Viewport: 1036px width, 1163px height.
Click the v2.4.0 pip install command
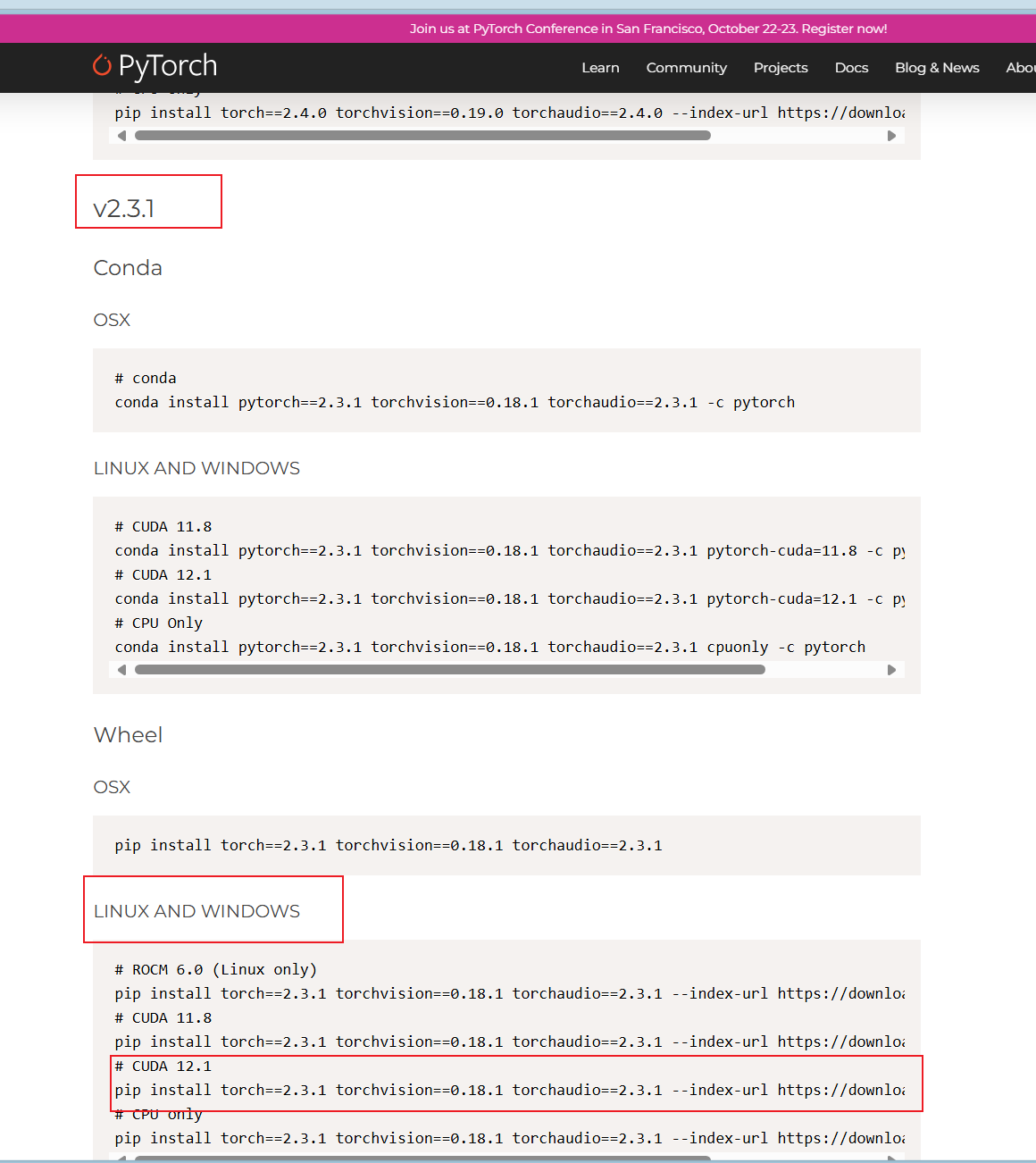509,113
